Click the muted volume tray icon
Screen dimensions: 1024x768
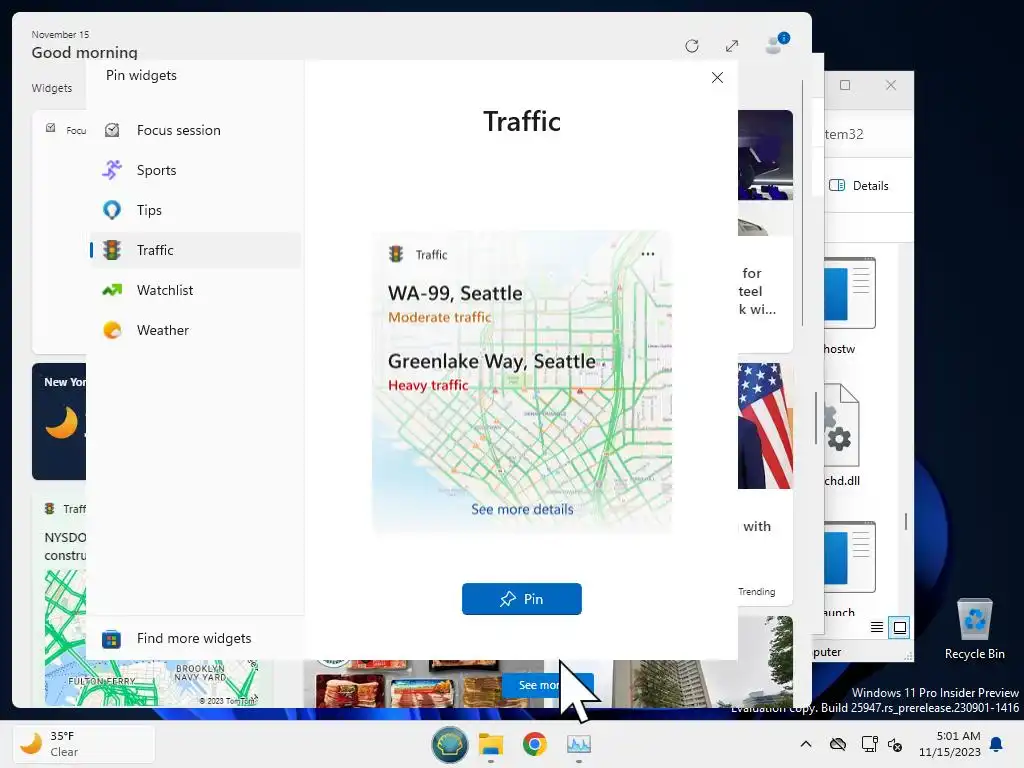point(895,744)
